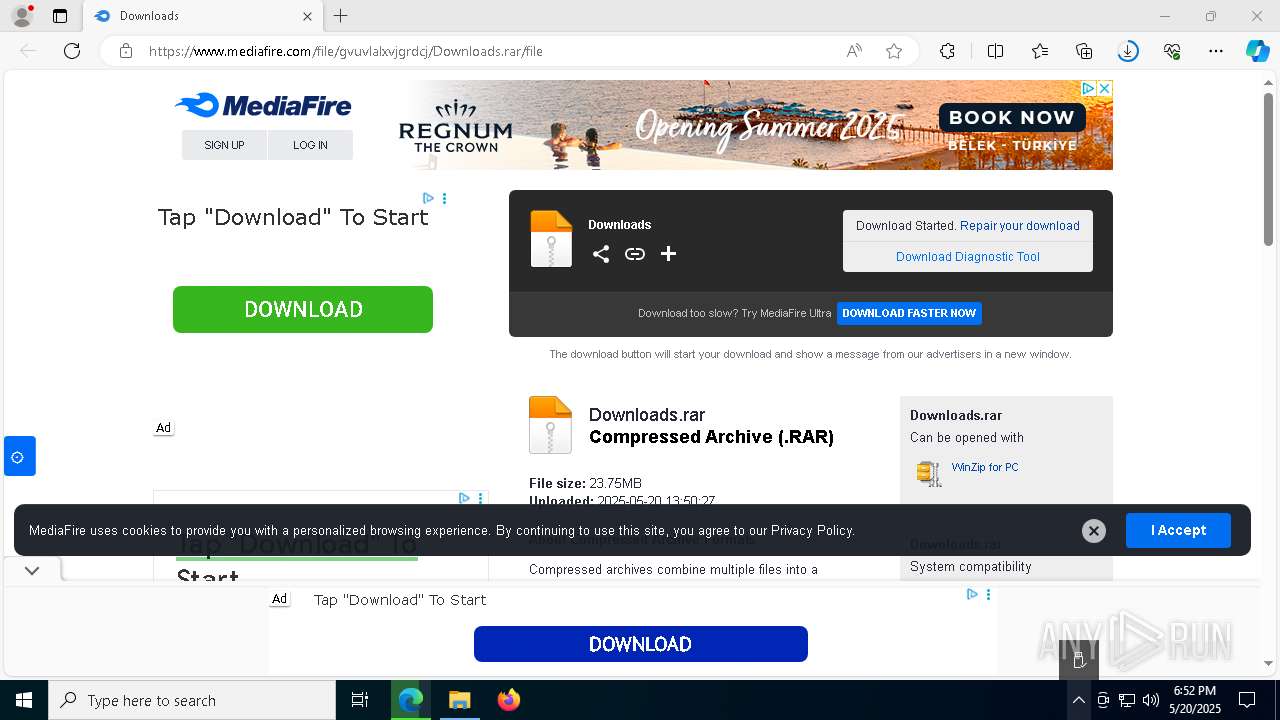Open WinZip for PC link

[x=985, y=467]
